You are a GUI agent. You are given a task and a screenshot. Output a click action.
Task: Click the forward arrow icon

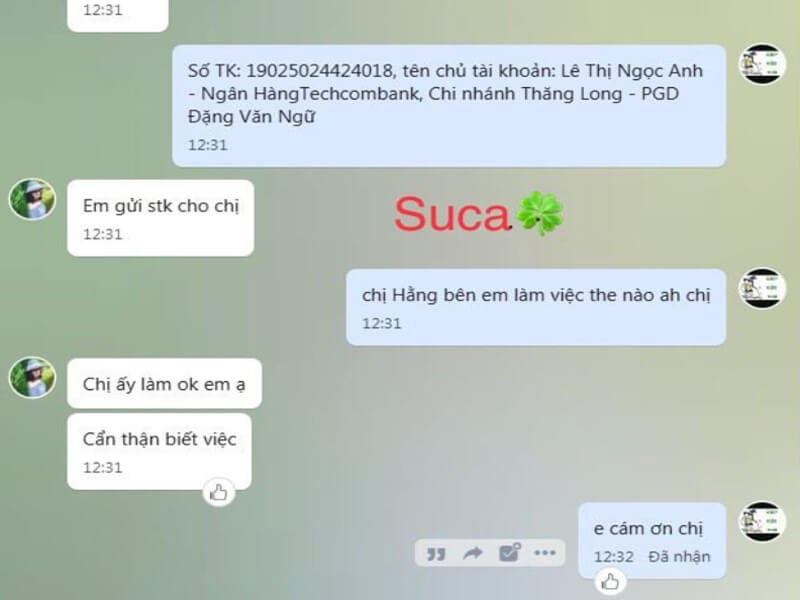pyautogui.click(x=472, y=553)
